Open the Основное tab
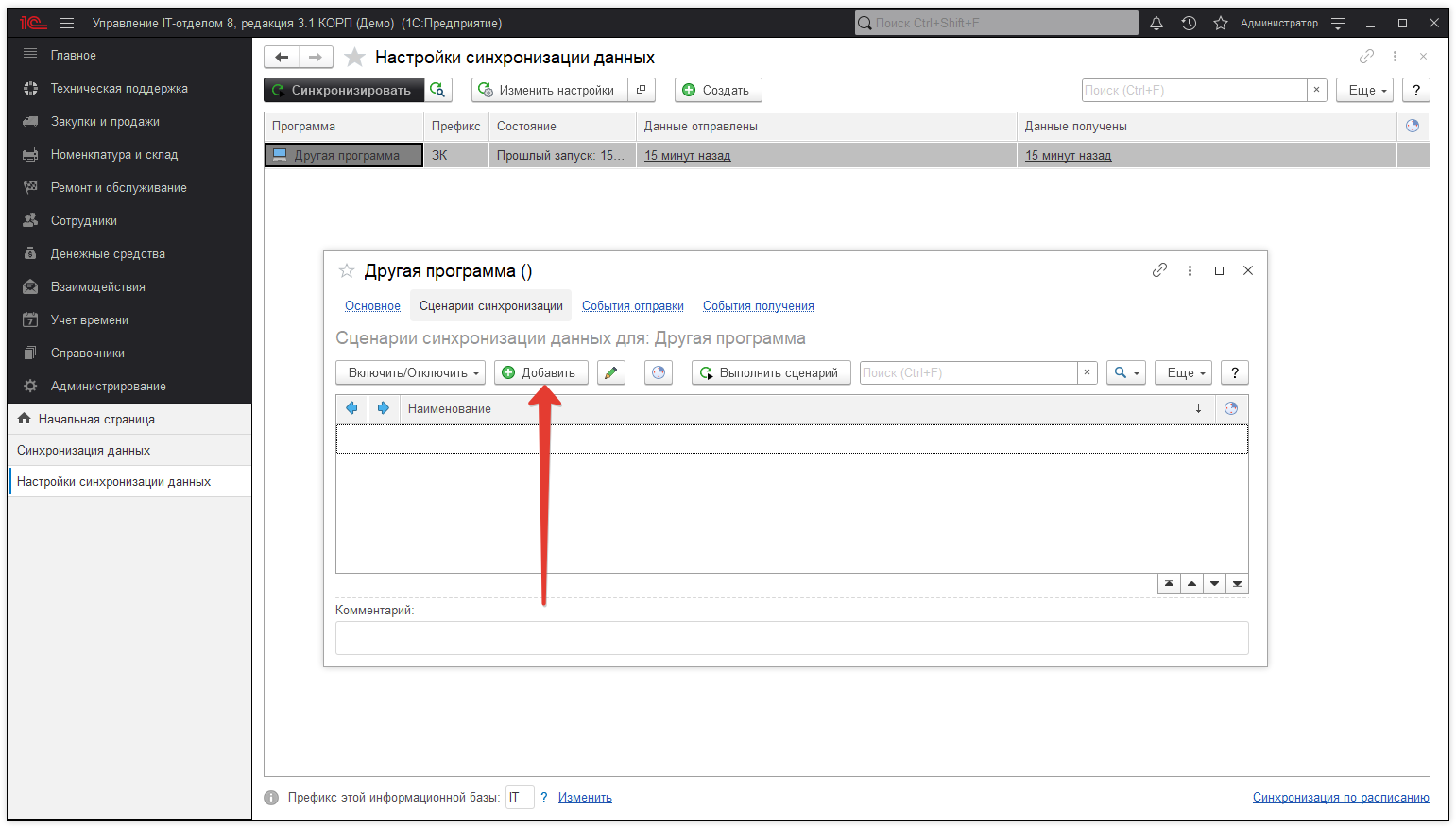Viewport: 1456px width, 828px height. coord(372,305)
